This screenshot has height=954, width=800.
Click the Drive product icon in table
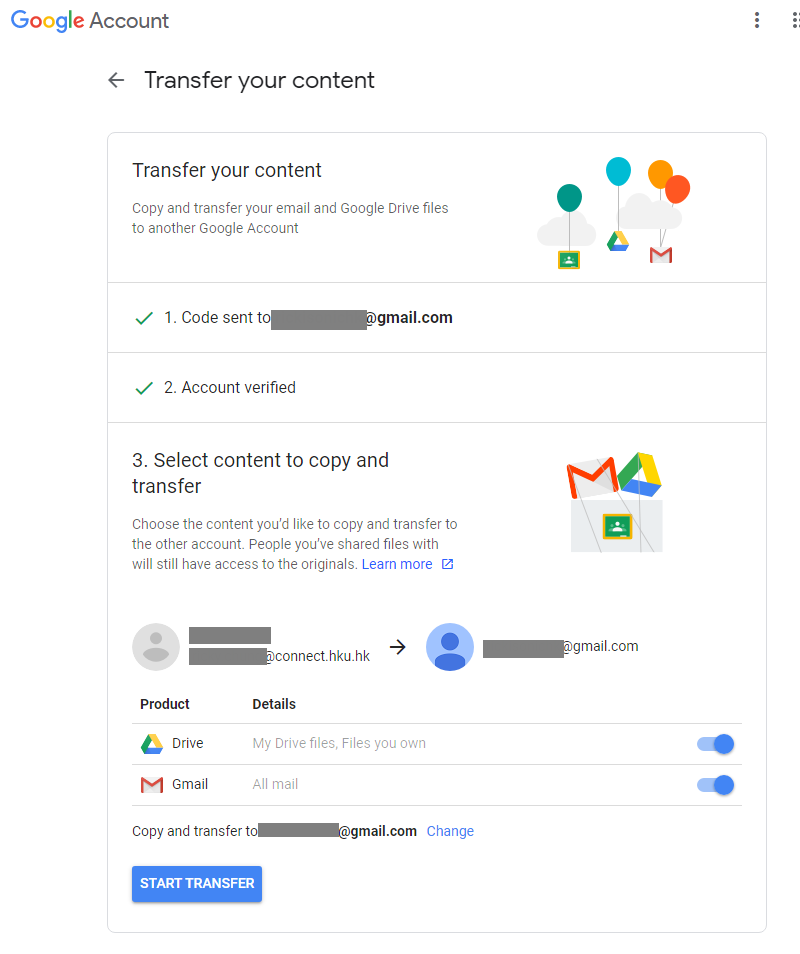[152, 743]
